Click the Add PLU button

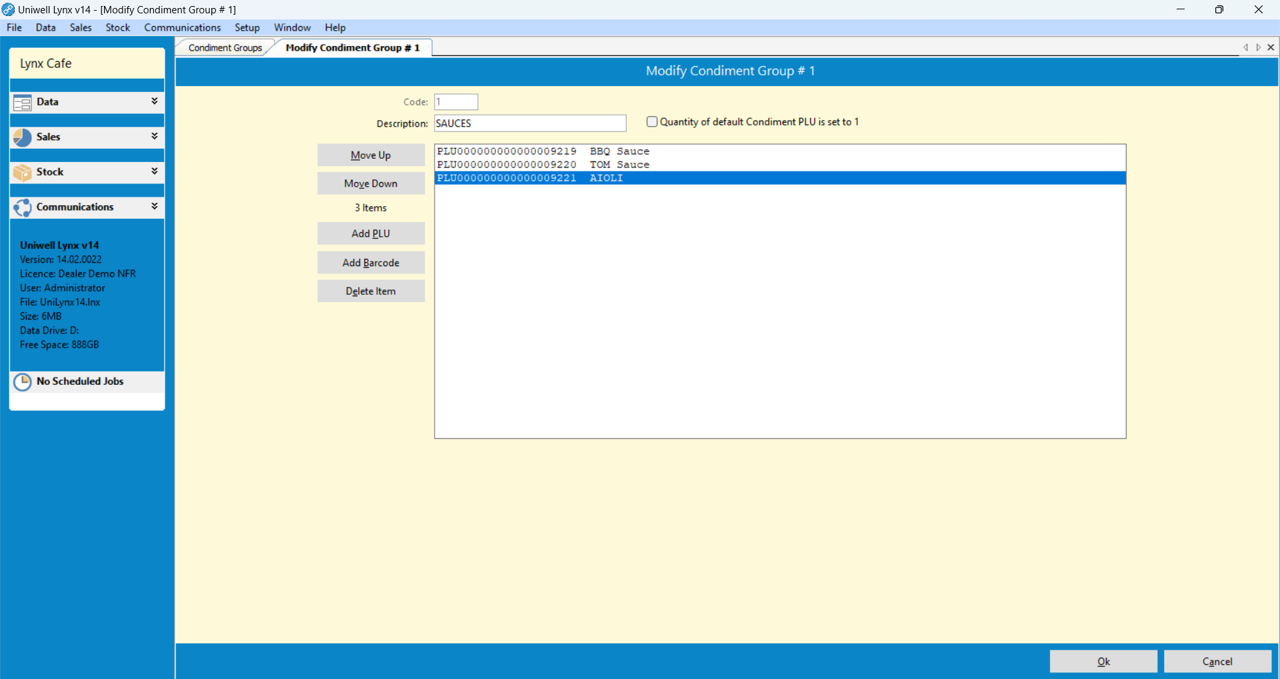click(371, 234)
